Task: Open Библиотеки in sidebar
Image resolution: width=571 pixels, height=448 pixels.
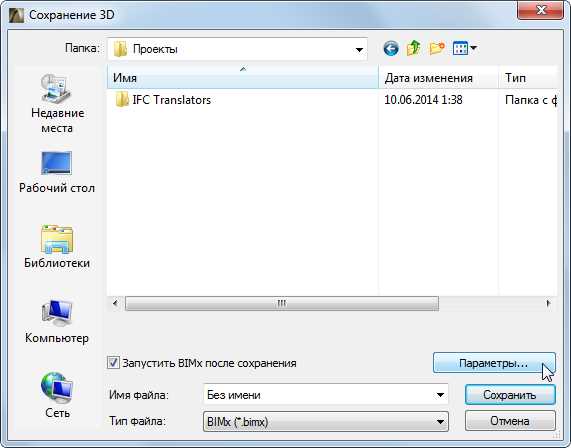Action: pos(57,247)
